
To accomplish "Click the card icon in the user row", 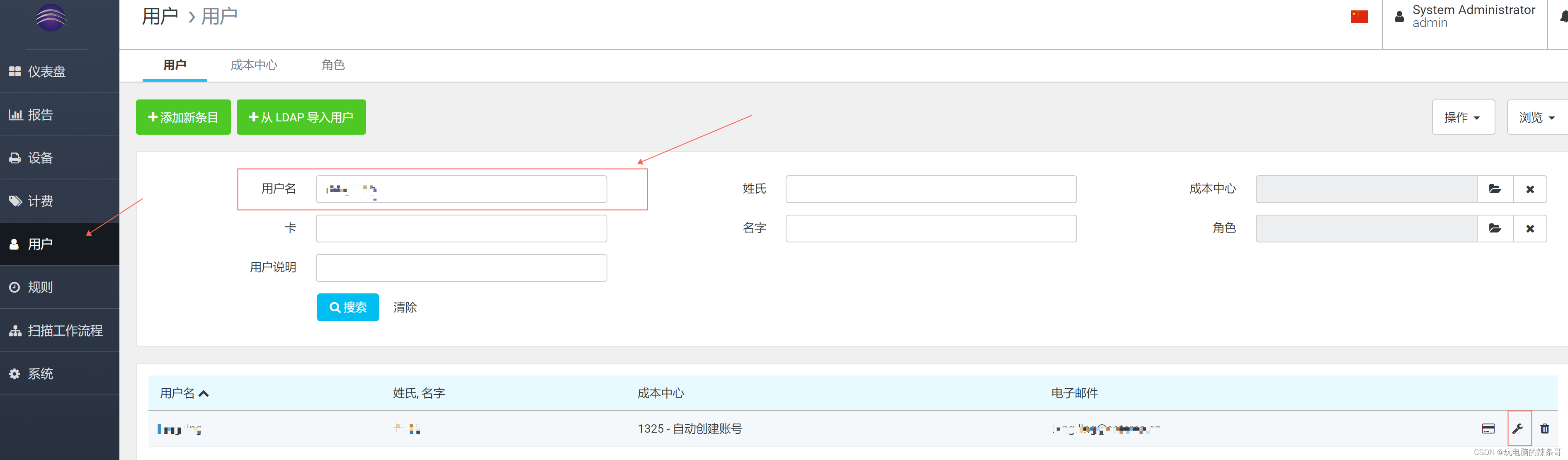I will pos(1488,429).
